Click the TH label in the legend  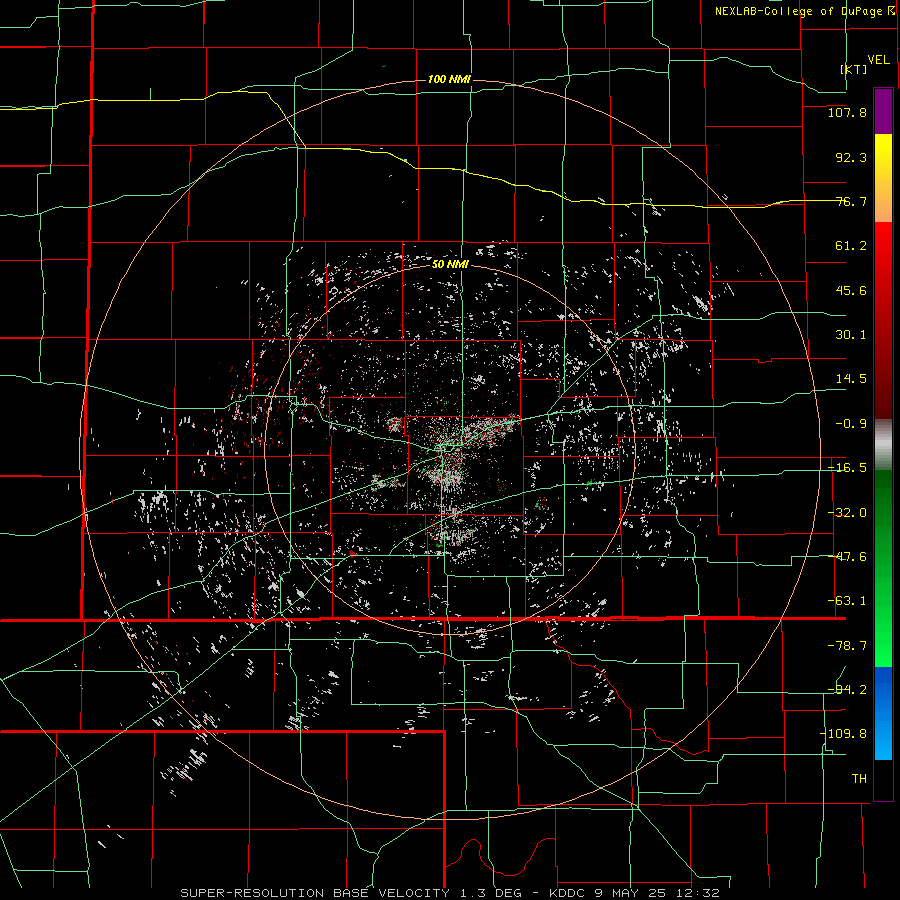(859, 779)
